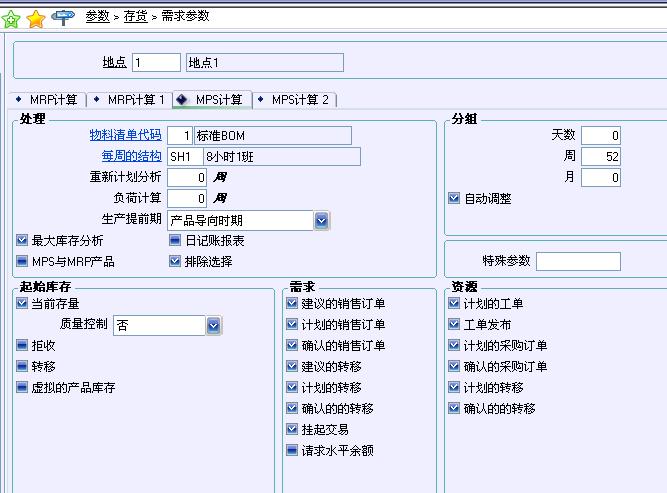This screenshot has width=667, height=493.
Task: Go to 存货 in the breadcrumb
Action: pos(136,16)
